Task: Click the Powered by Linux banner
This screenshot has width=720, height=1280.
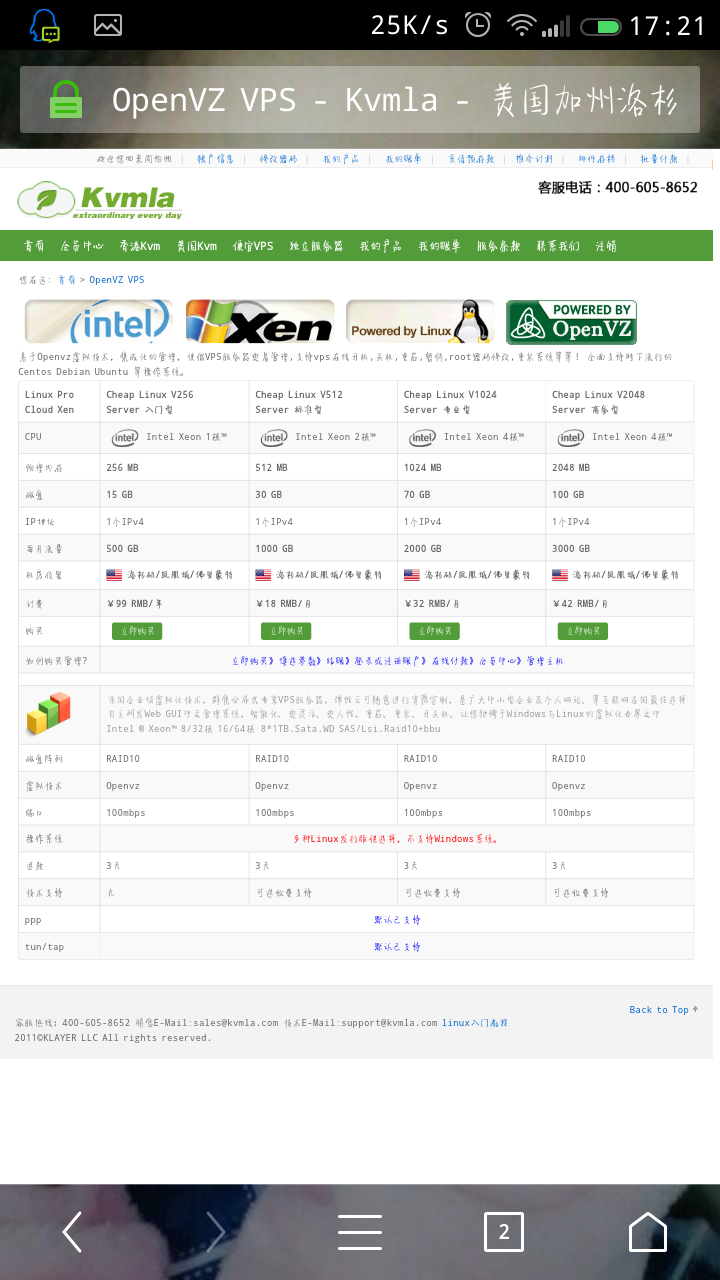Action: pyautogui.click(x=420, y=322)
